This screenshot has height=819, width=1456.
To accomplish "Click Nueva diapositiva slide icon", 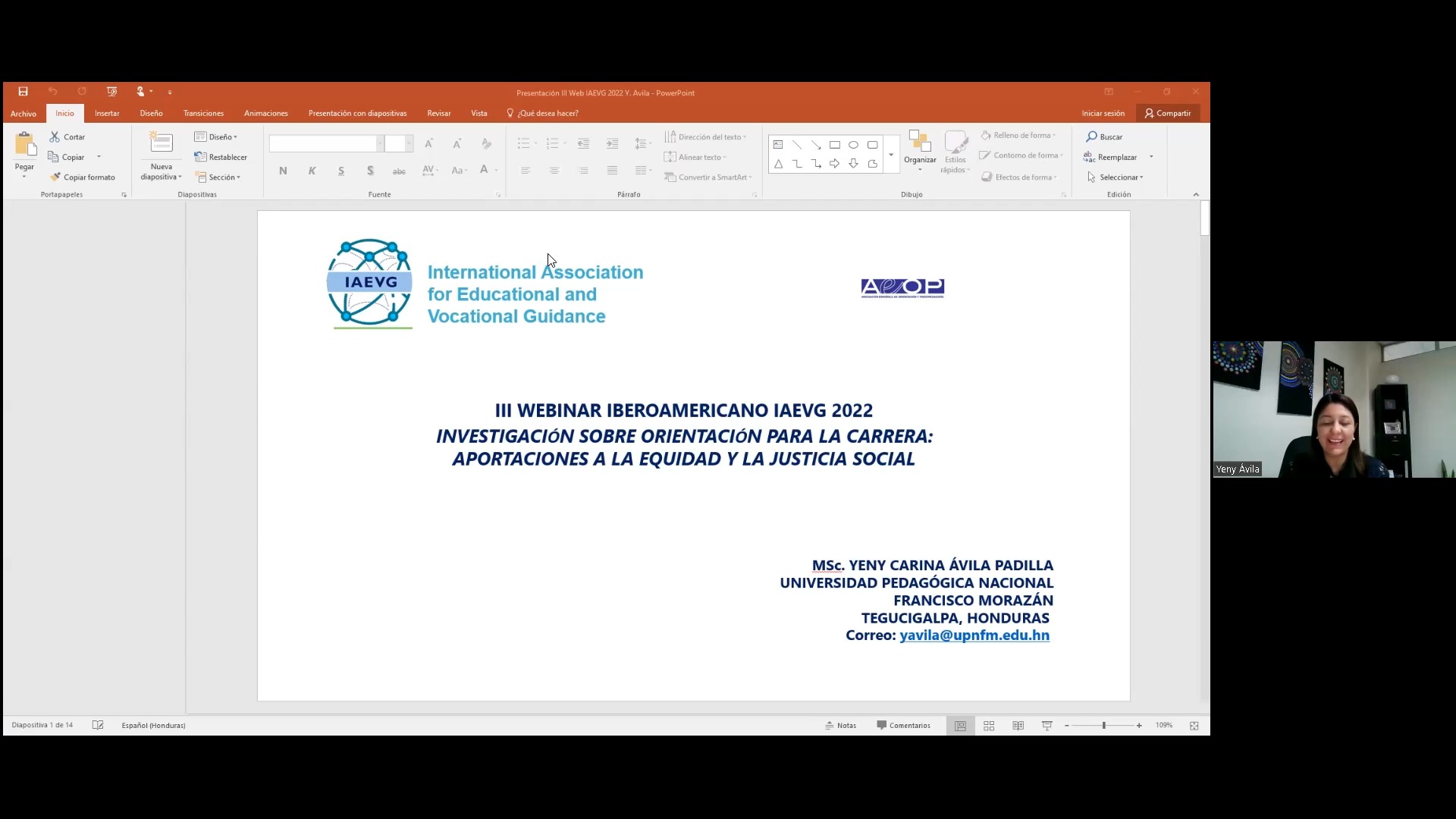I will coord(161,143).
